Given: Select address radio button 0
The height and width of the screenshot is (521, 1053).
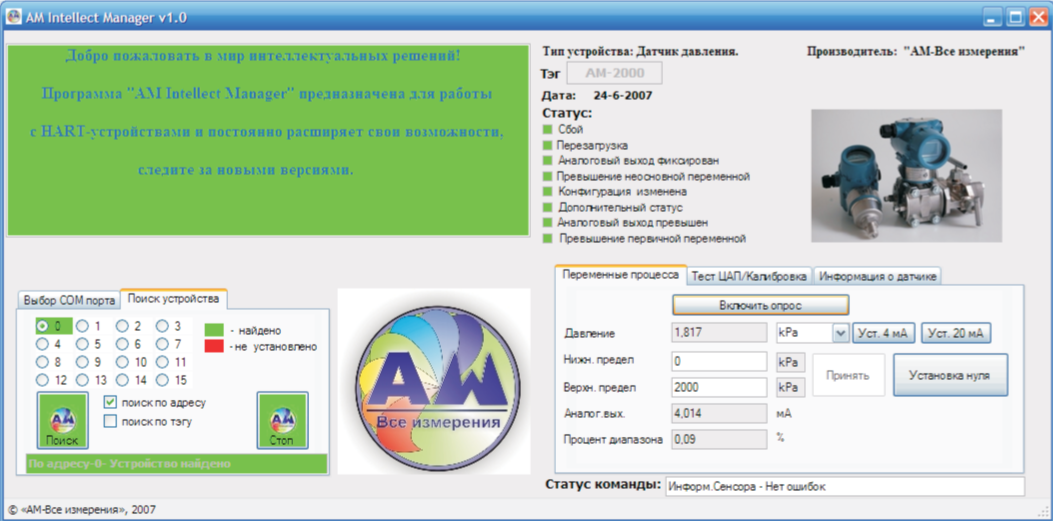Looking at the screenshot, I should tap(42, 326).
